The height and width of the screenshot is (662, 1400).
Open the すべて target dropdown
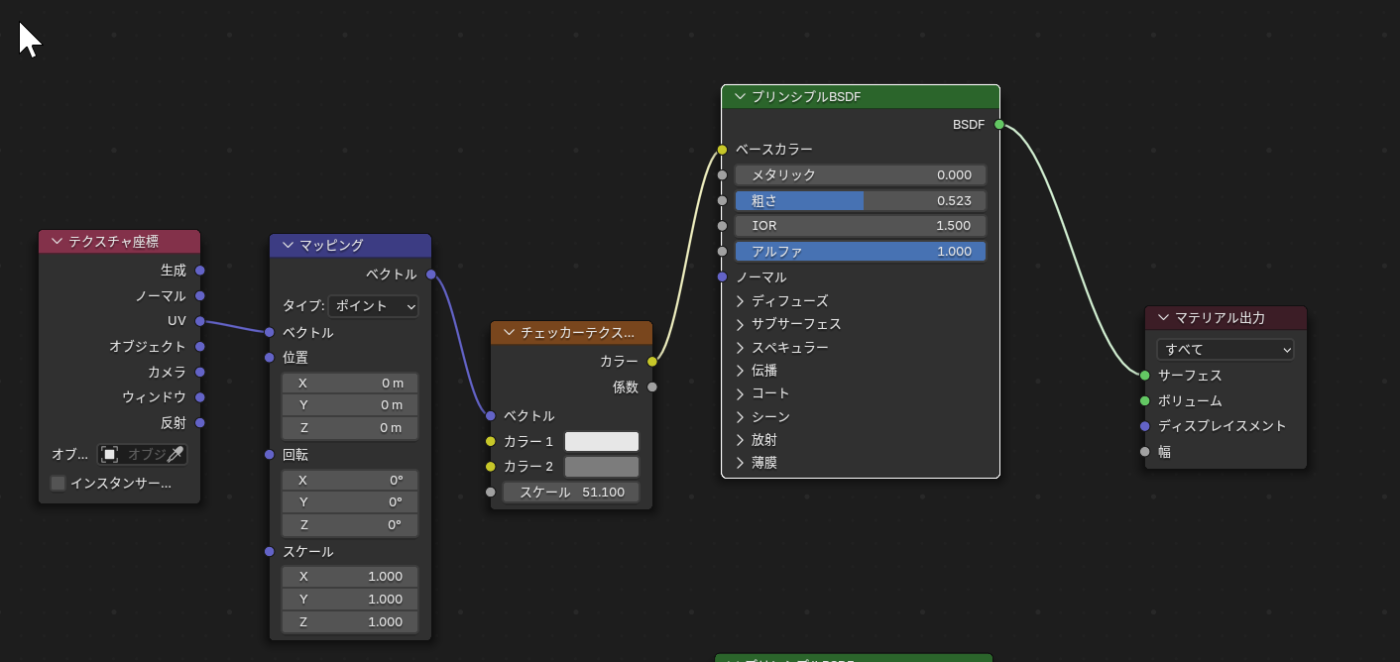(x=1225, y=349)
